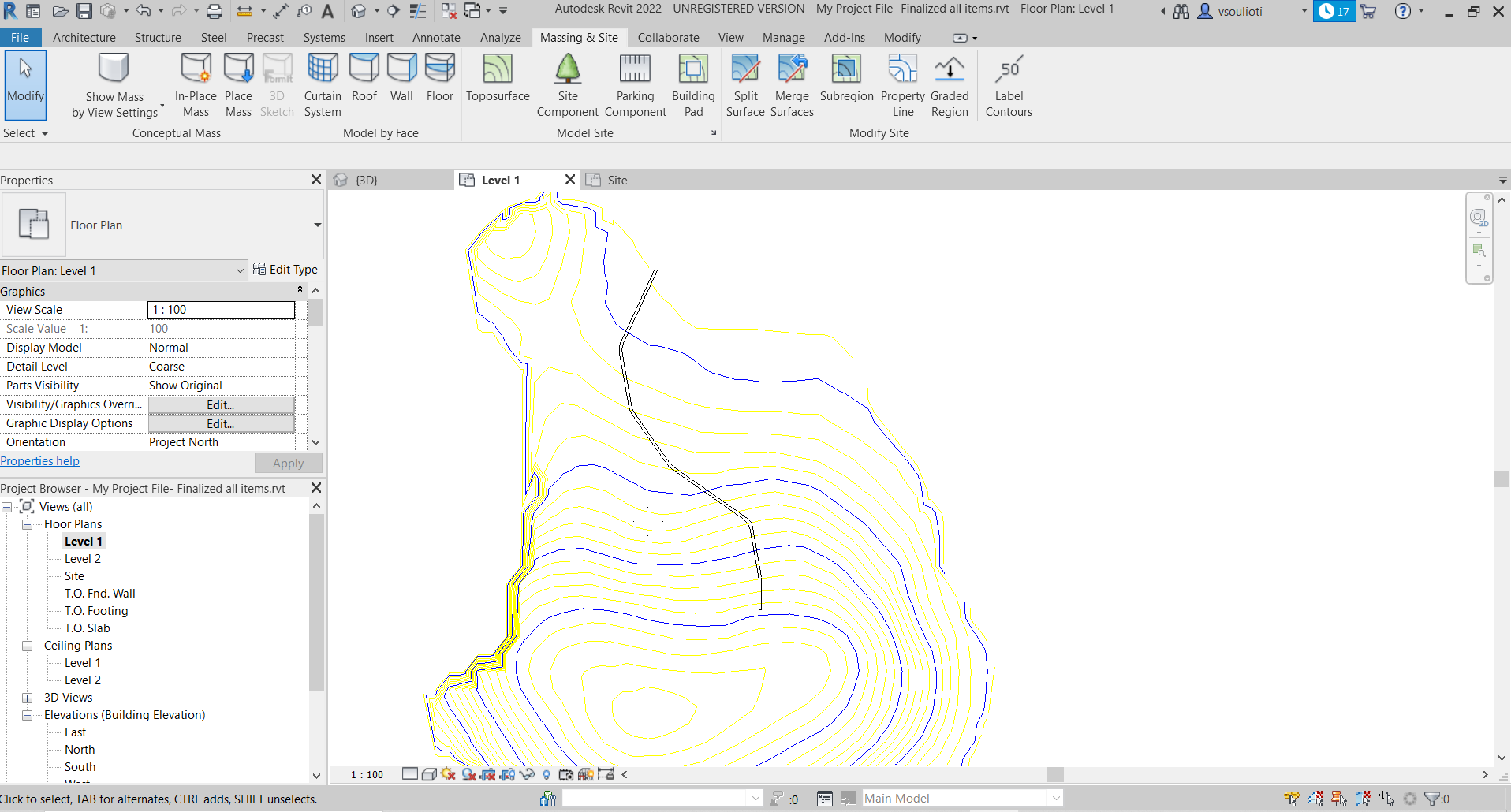Switch to the Site view tab
This screenshot has height=812, width=1511.
click(x=617, y=180)
